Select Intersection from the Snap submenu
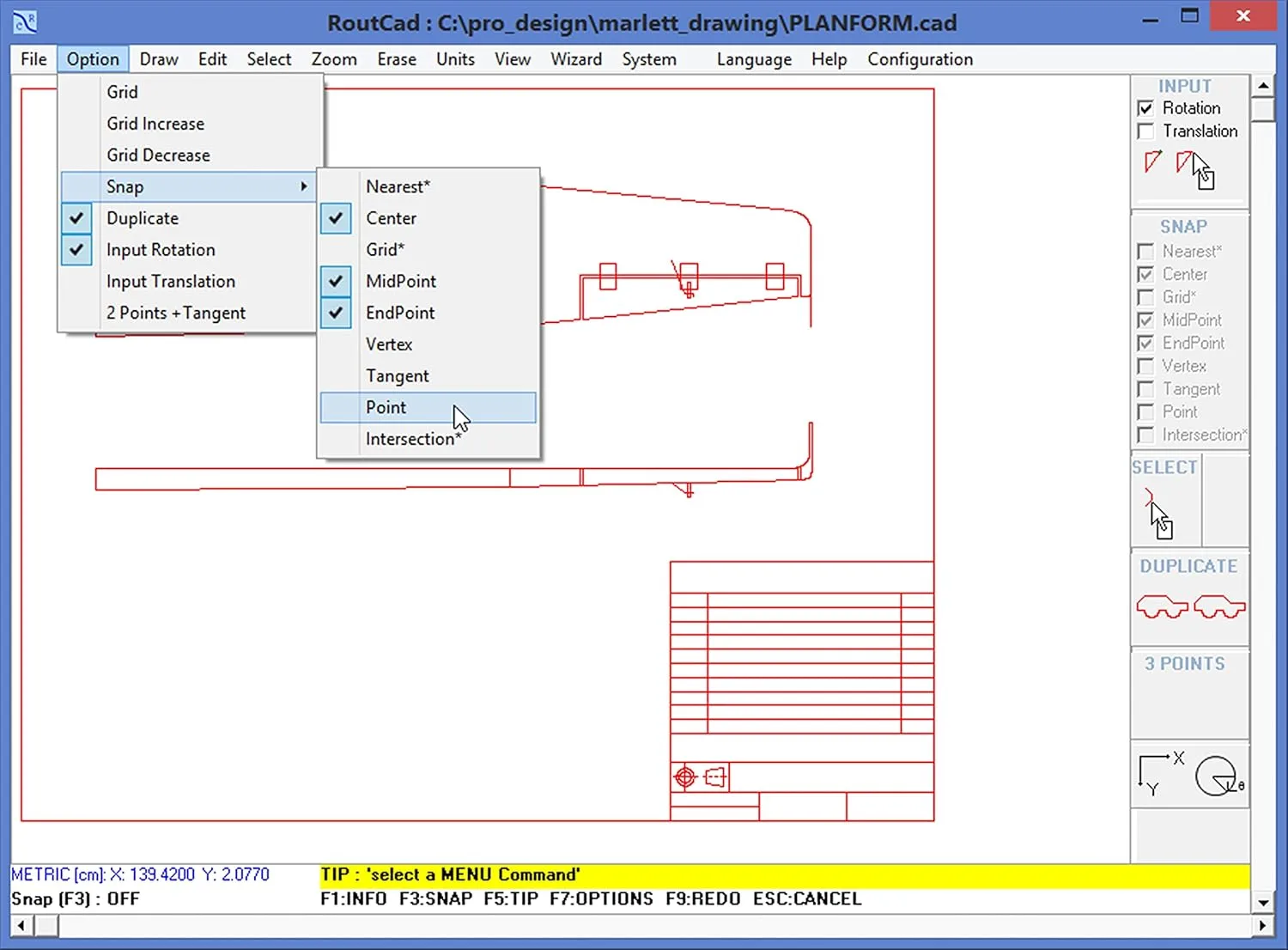Screen dimensions: 1288x950 click(x=412, y=439)
